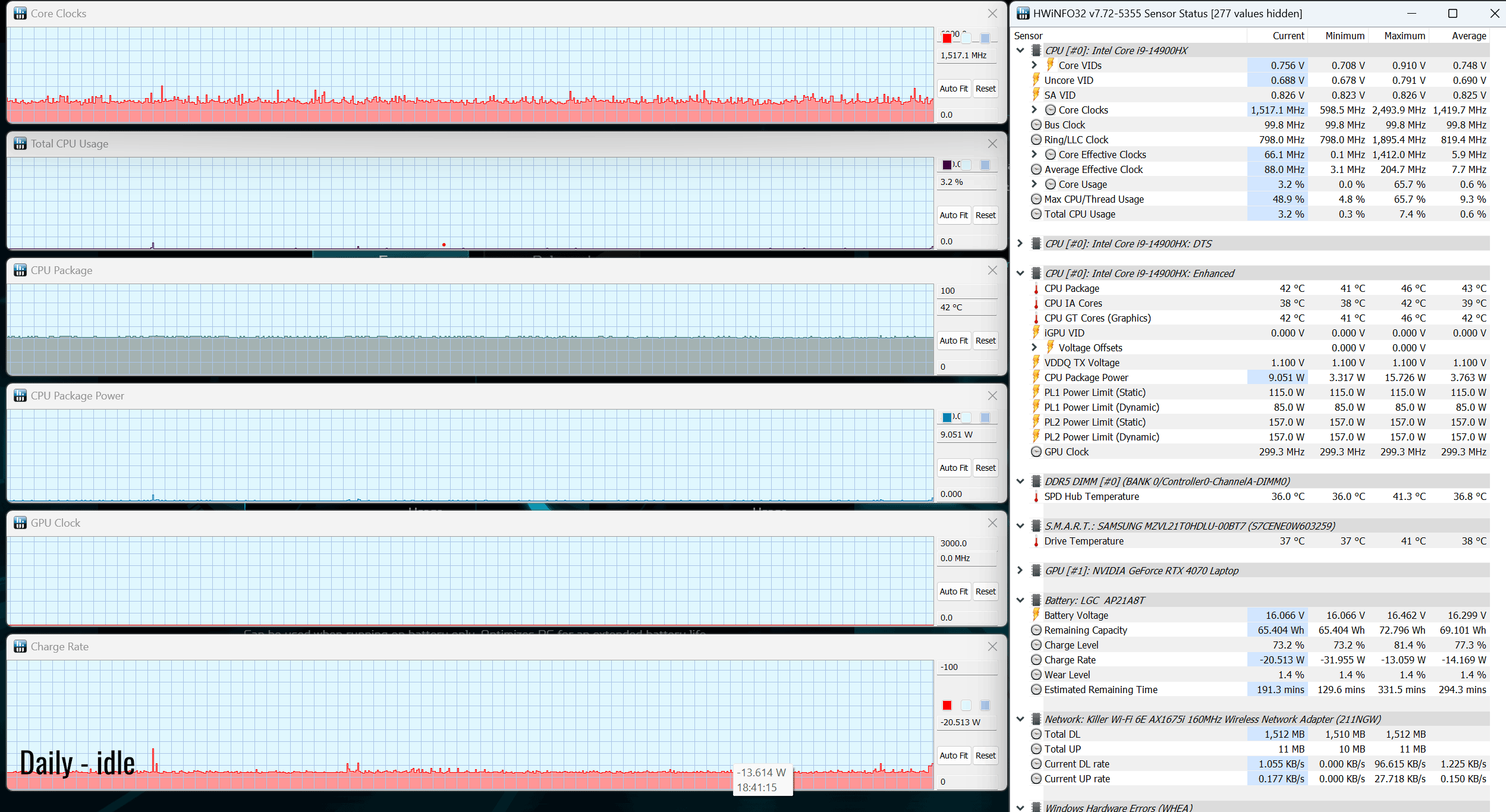The width and height of the screenshot is (1506, 812).
Task: Collapse the Network: Killer Wi-Fi 6E group
Action: click(1021, 719)
